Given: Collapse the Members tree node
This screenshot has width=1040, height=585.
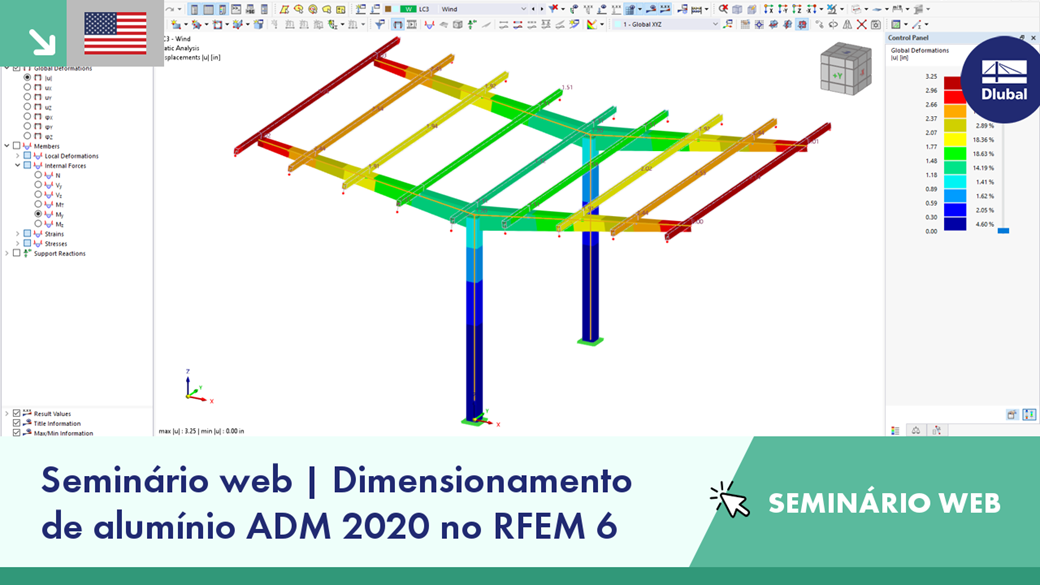Looking at the screenshot, I should click(x=7, y=146).
